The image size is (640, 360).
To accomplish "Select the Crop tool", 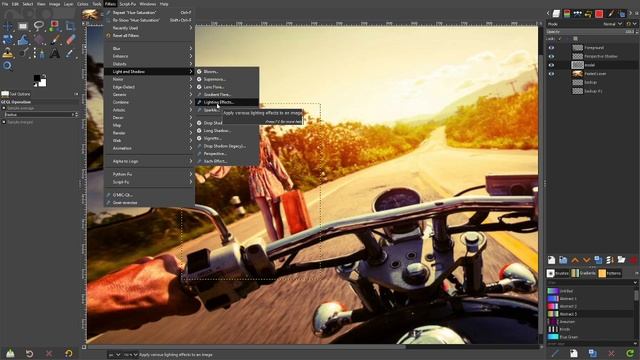I will point(70,26).
